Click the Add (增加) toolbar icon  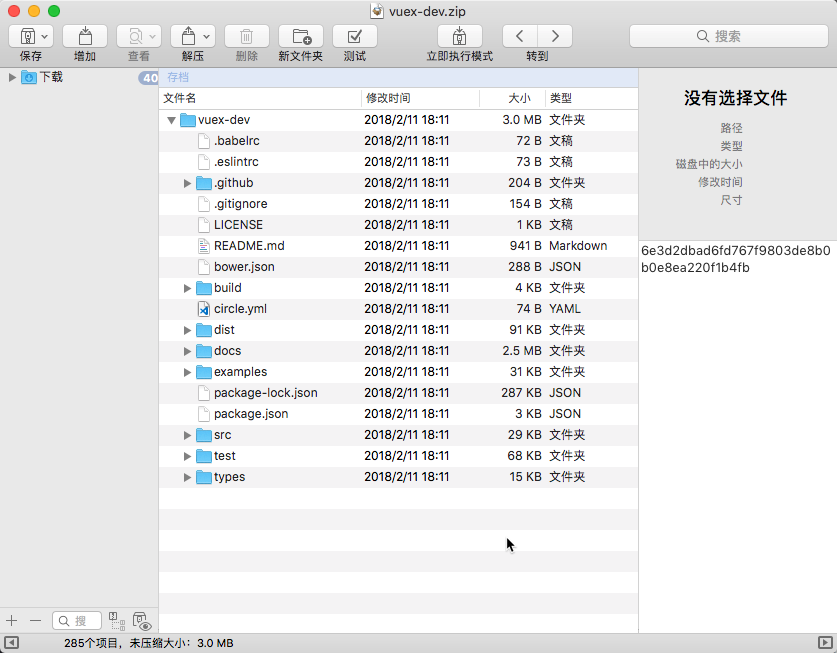pos(85,36)
